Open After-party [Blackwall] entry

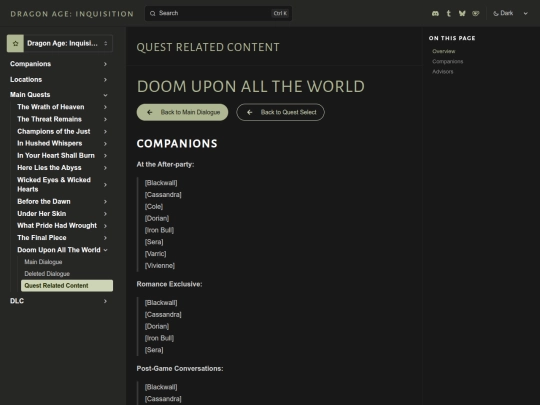click(161, 183)
